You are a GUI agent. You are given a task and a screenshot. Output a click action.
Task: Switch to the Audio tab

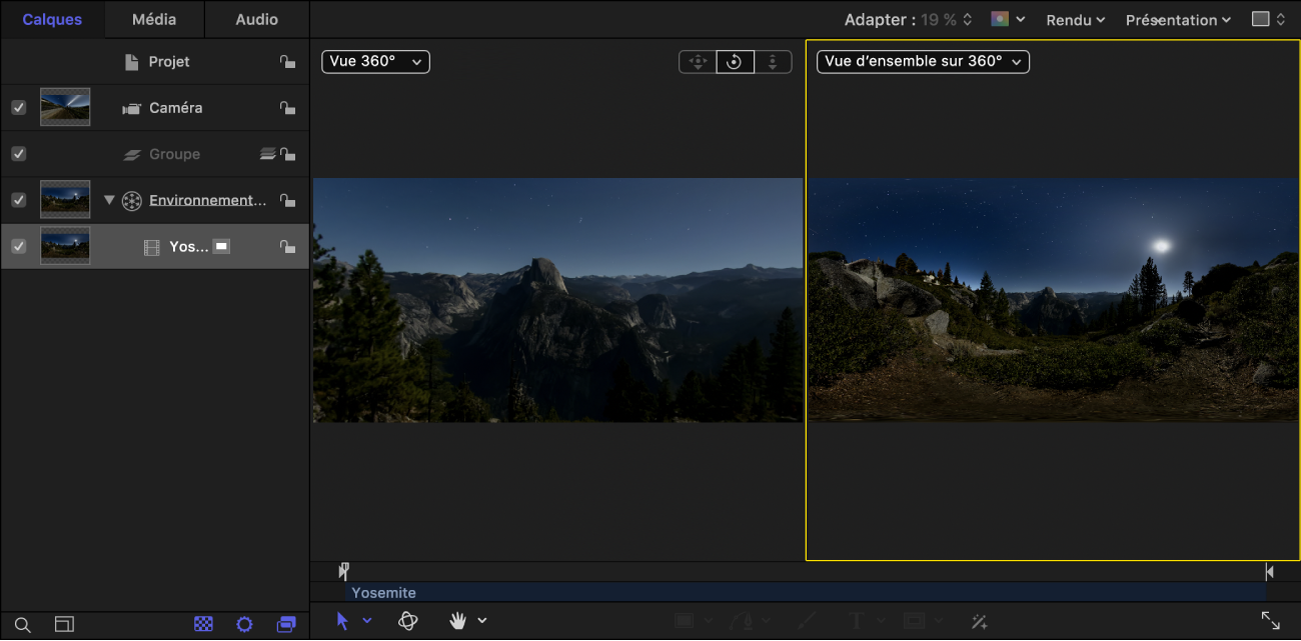257,19
